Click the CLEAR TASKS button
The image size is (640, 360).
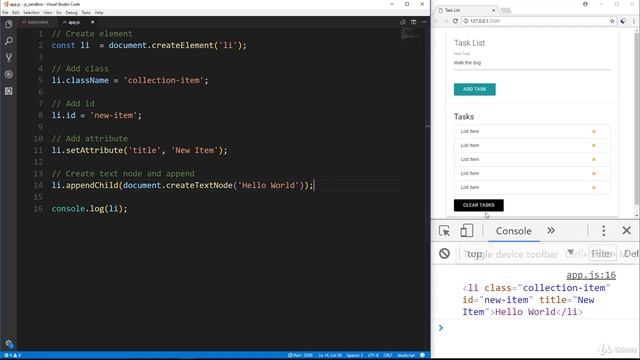[x=479, y=205]
